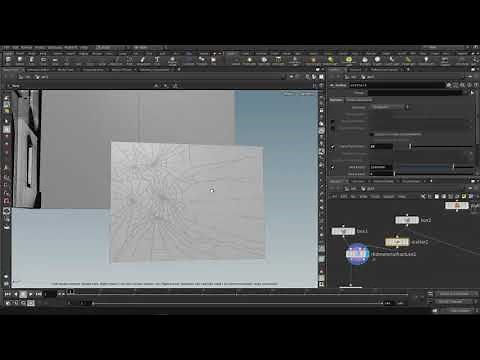480x360 pixels.
Task: Pin the parameter pane path
Action: click(x=470, y=77)
